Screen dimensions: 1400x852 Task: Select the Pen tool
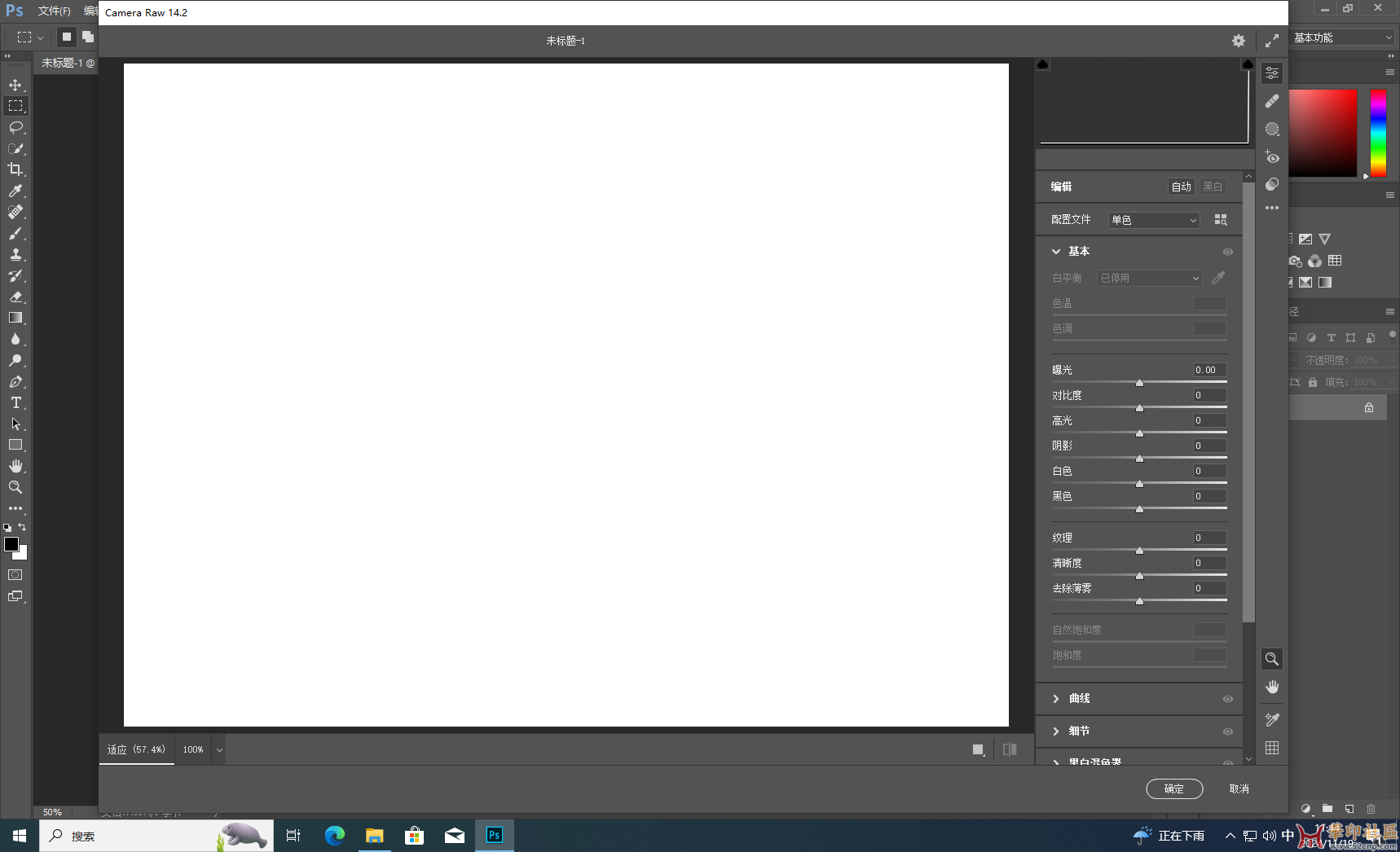click(15, 381)
